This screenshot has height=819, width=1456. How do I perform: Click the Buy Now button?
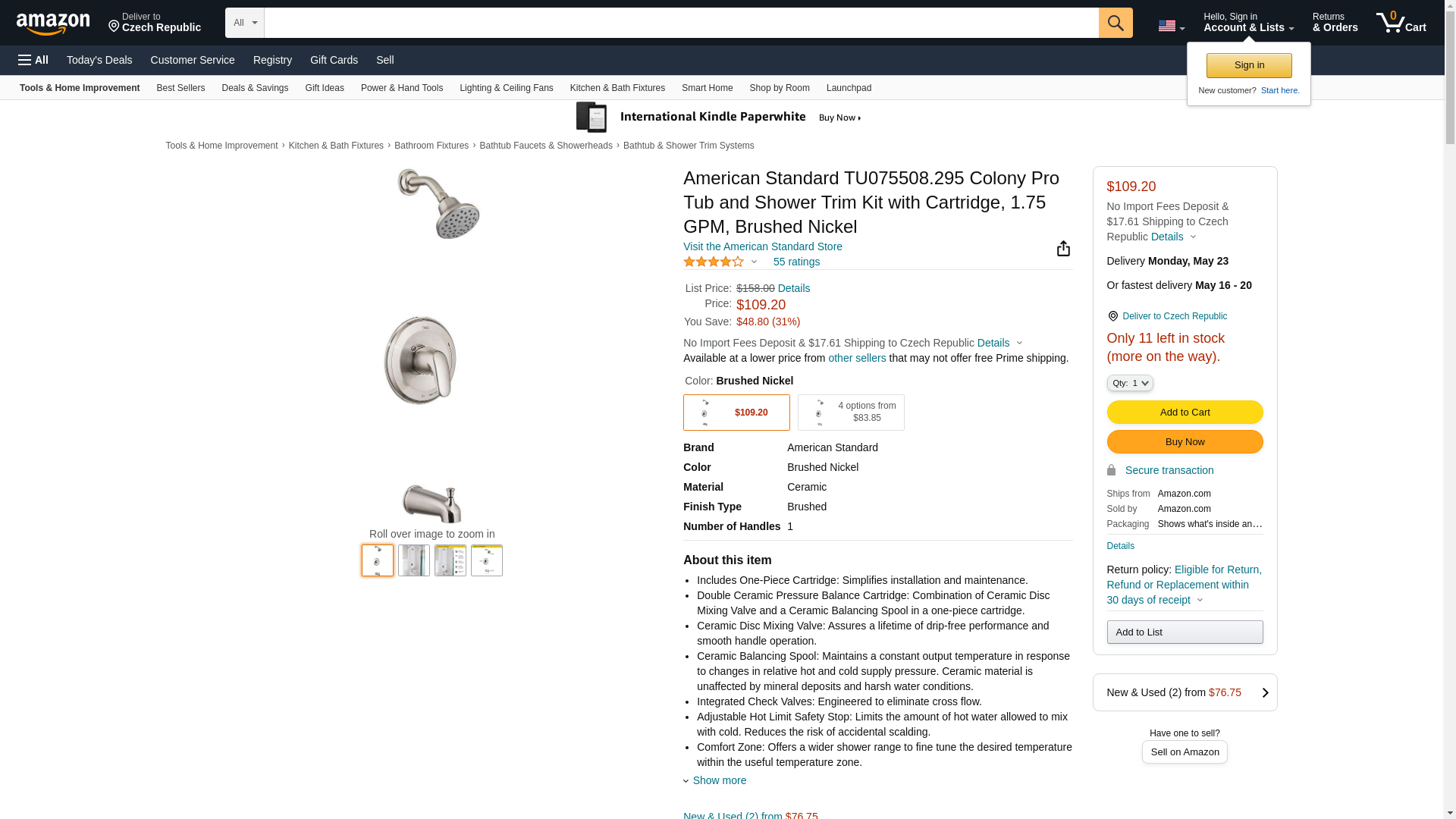1184,442
